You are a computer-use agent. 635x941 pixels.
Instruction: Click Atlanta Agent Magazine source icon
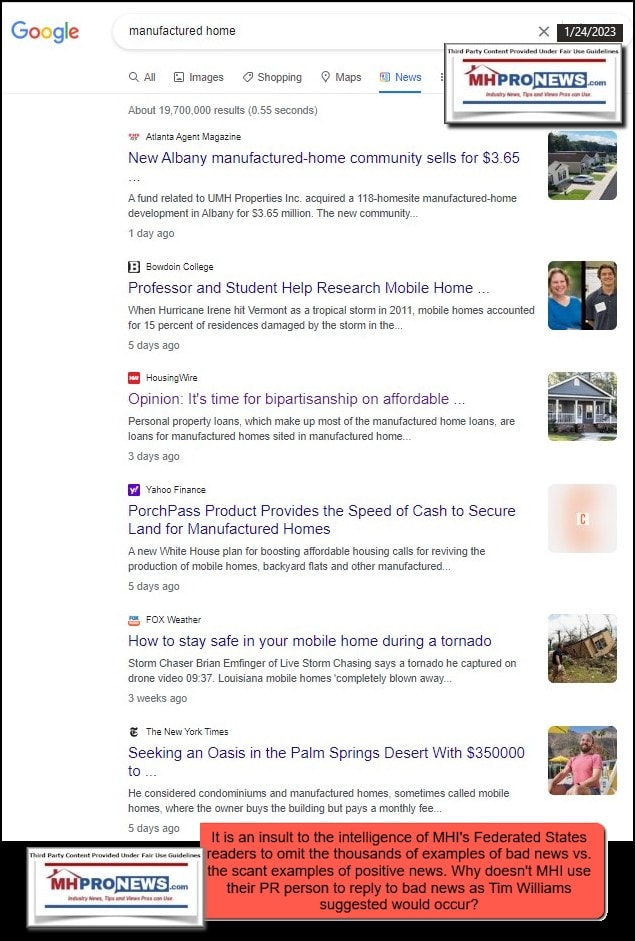coord(134,137)
